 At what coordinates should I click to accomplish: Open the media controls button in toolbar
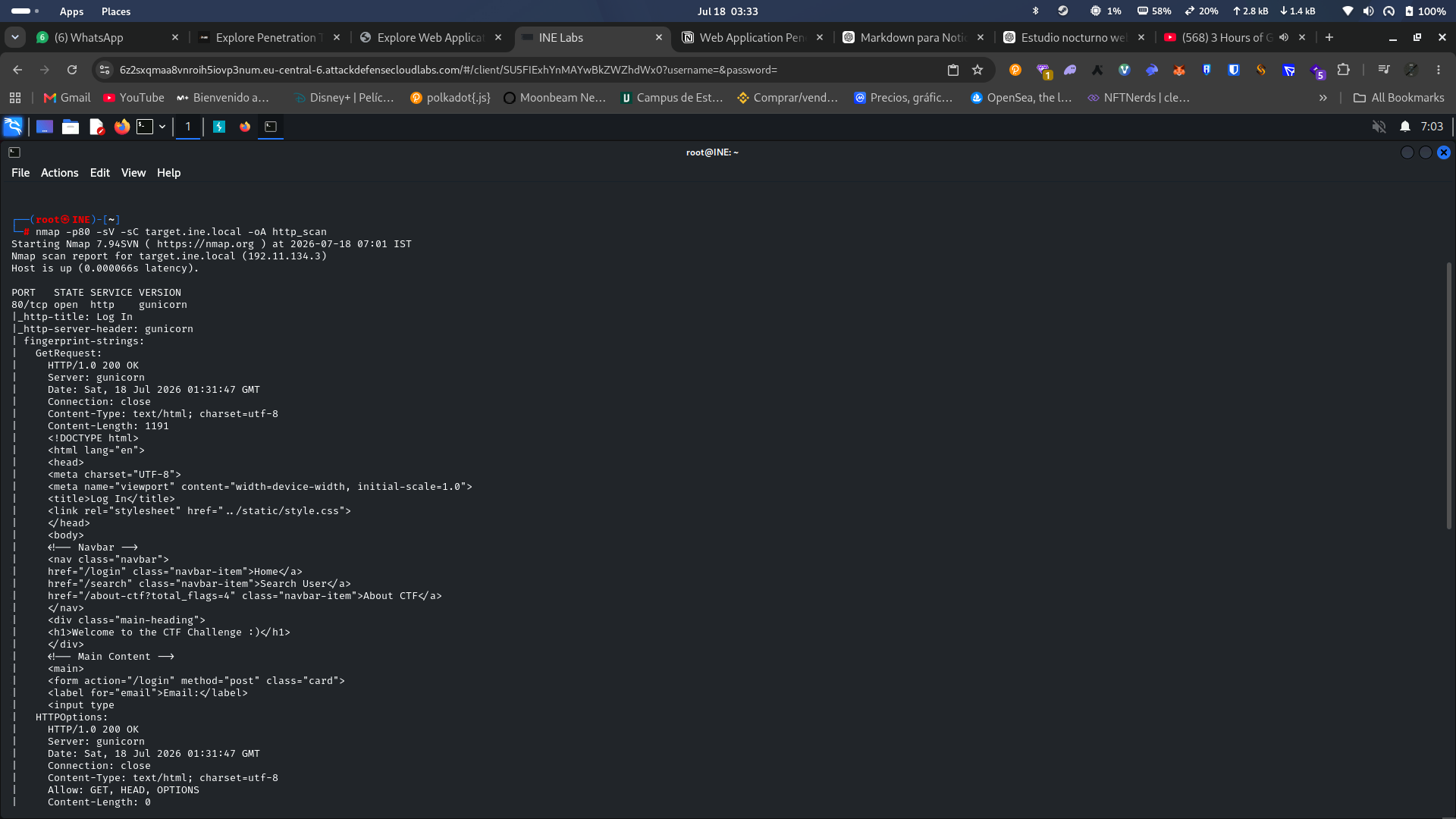(x=1384, y=70)
